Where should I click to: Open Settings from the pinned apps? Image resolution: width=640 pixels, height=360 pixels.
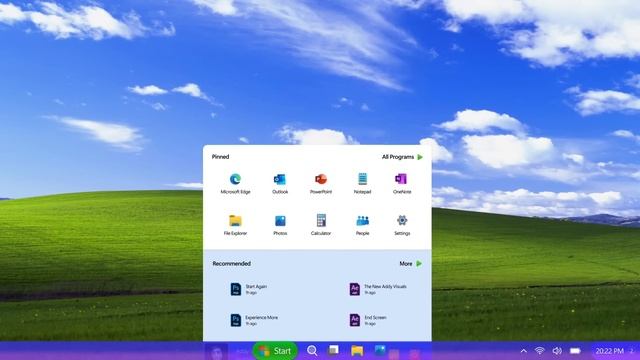pyautogui.click(x=402, y=225)
